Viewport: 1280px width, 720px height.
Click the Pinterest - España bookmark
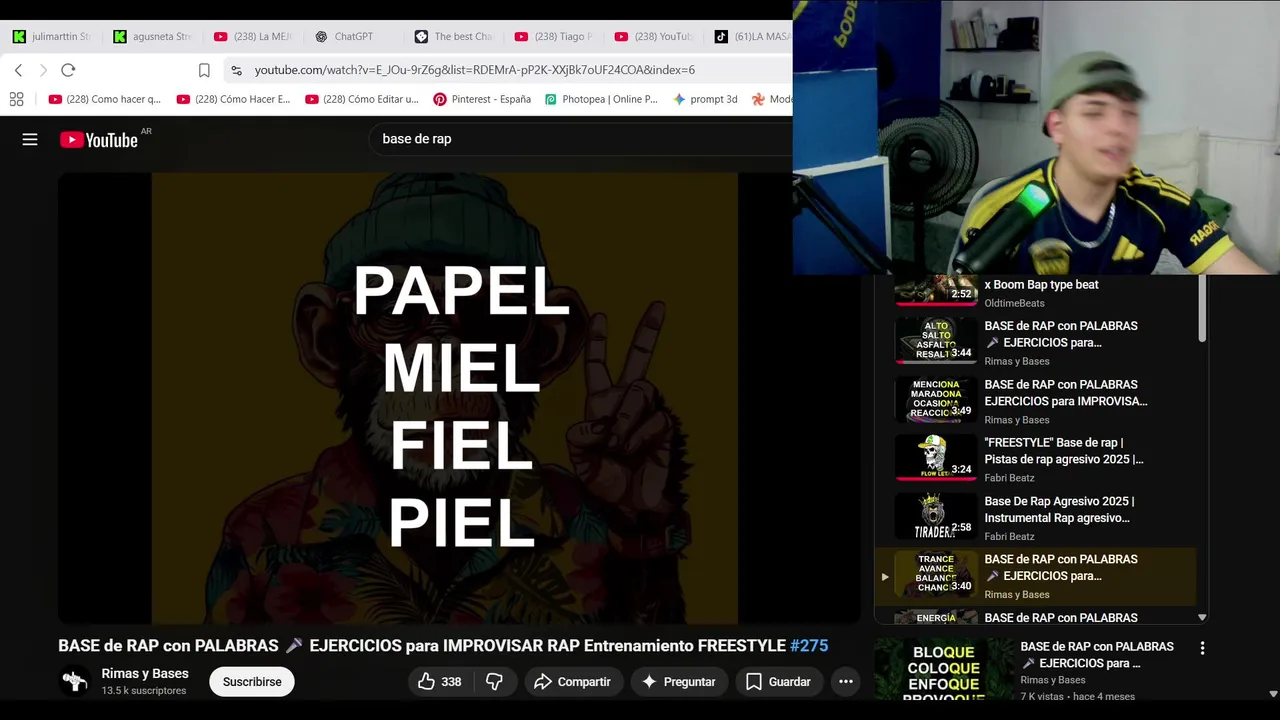click(x=482, y=99)
